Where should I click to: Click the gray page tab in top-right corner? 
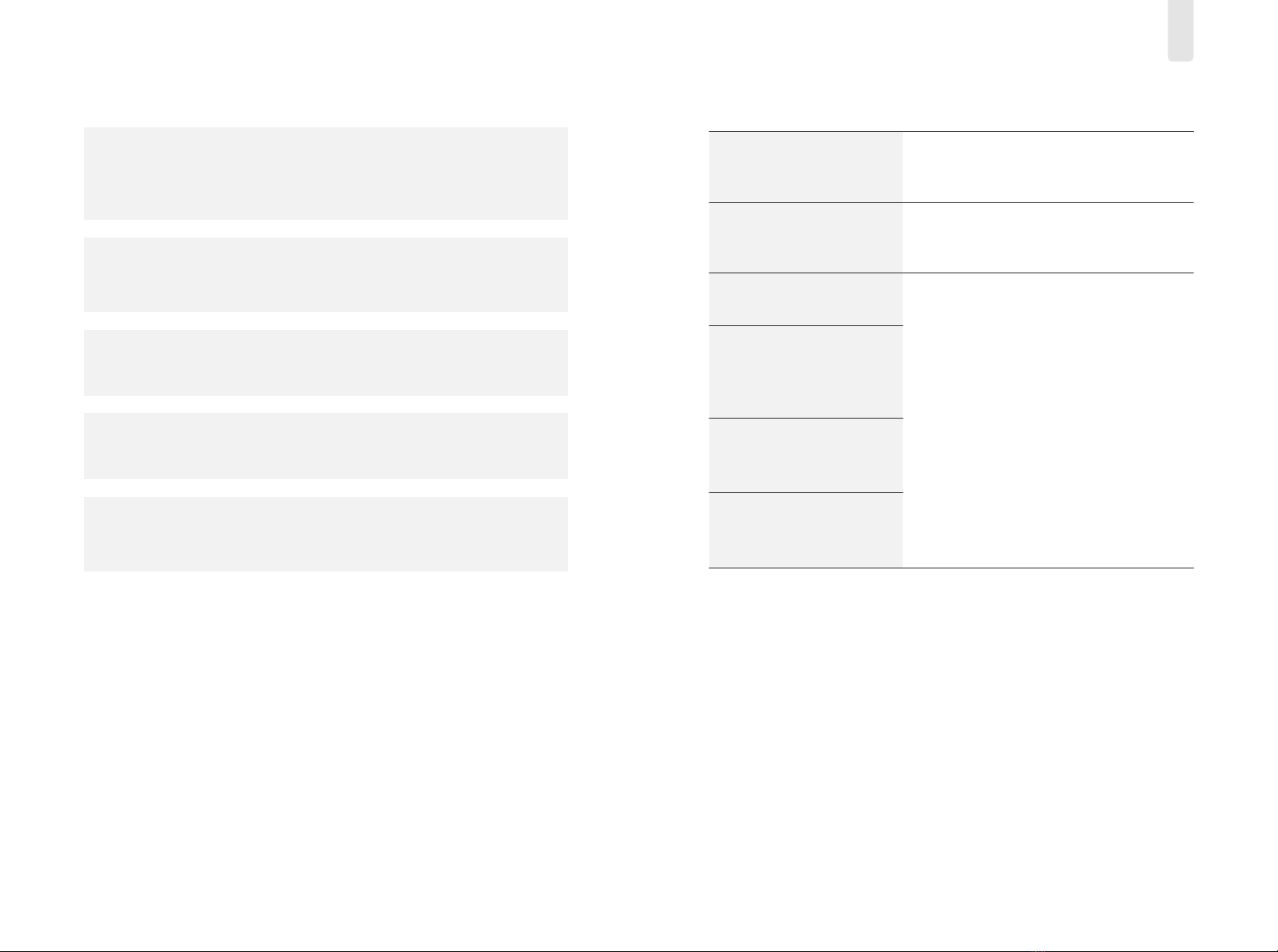tap(1180, 30)
